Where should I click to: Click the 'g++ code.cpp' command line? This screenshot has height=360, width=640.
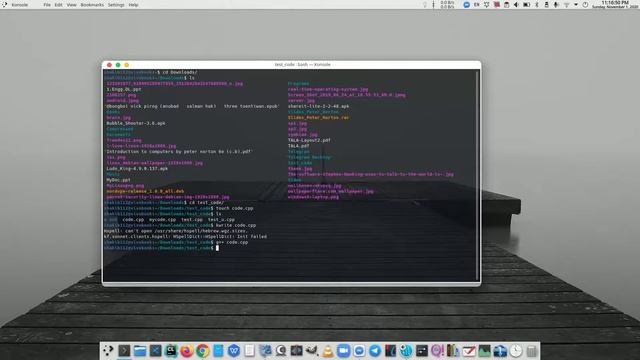[x=232, y=242]
